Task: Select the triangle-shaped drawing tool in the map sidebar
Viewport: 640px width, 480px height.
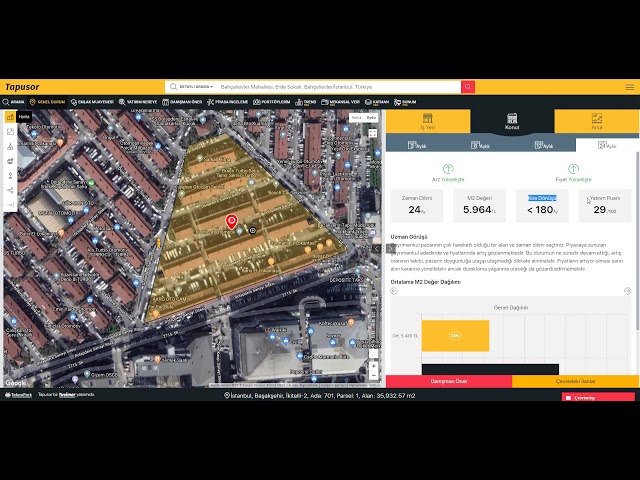Action: point(10,146)
